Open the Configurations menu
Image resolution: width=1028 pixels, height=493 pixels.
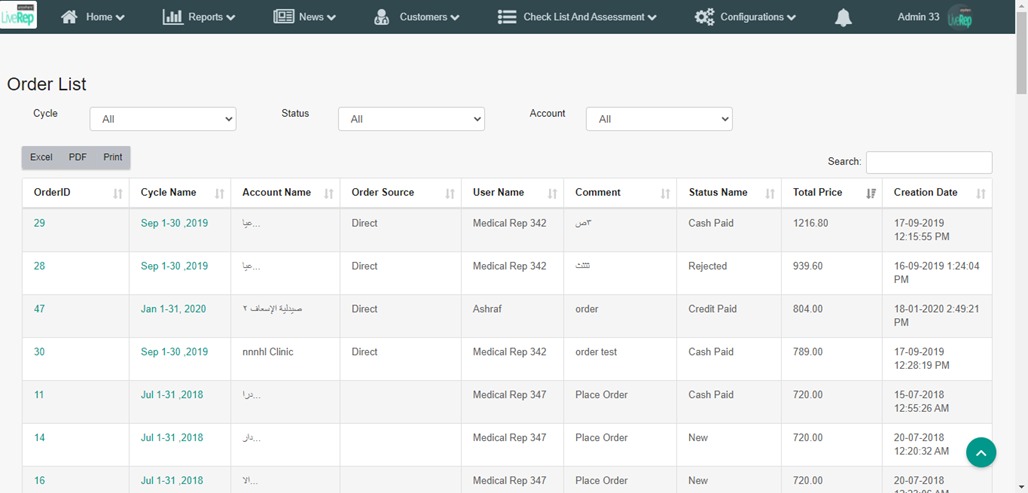pyautogui.click(x=745, y=17)
